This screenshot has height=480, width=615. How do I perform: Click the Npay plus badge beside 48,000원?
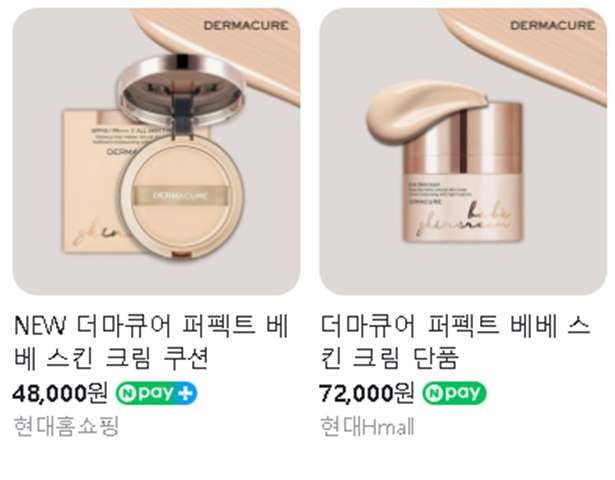coord(156,393)
